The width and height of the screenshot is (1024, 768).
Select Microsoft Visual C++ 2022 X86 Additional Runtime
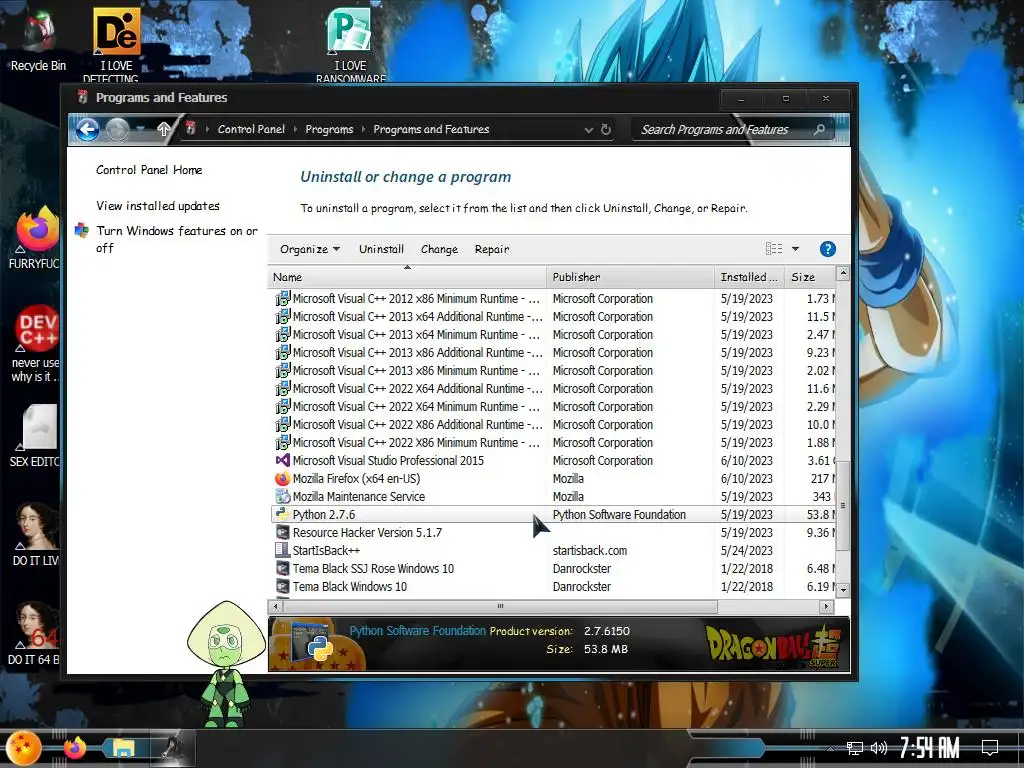point(552,424)
